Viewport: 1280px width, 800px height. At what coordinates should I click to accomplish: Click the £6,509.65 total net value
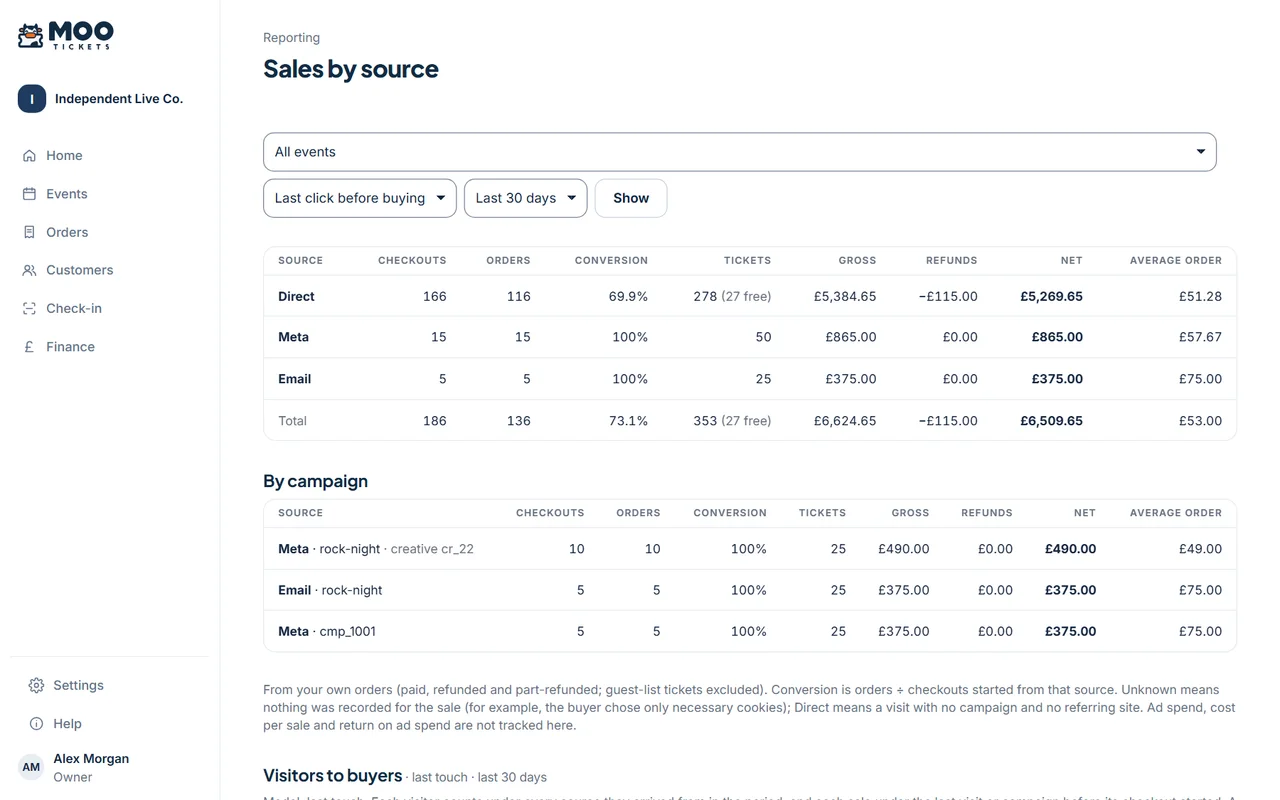[x=1051, y=421]
